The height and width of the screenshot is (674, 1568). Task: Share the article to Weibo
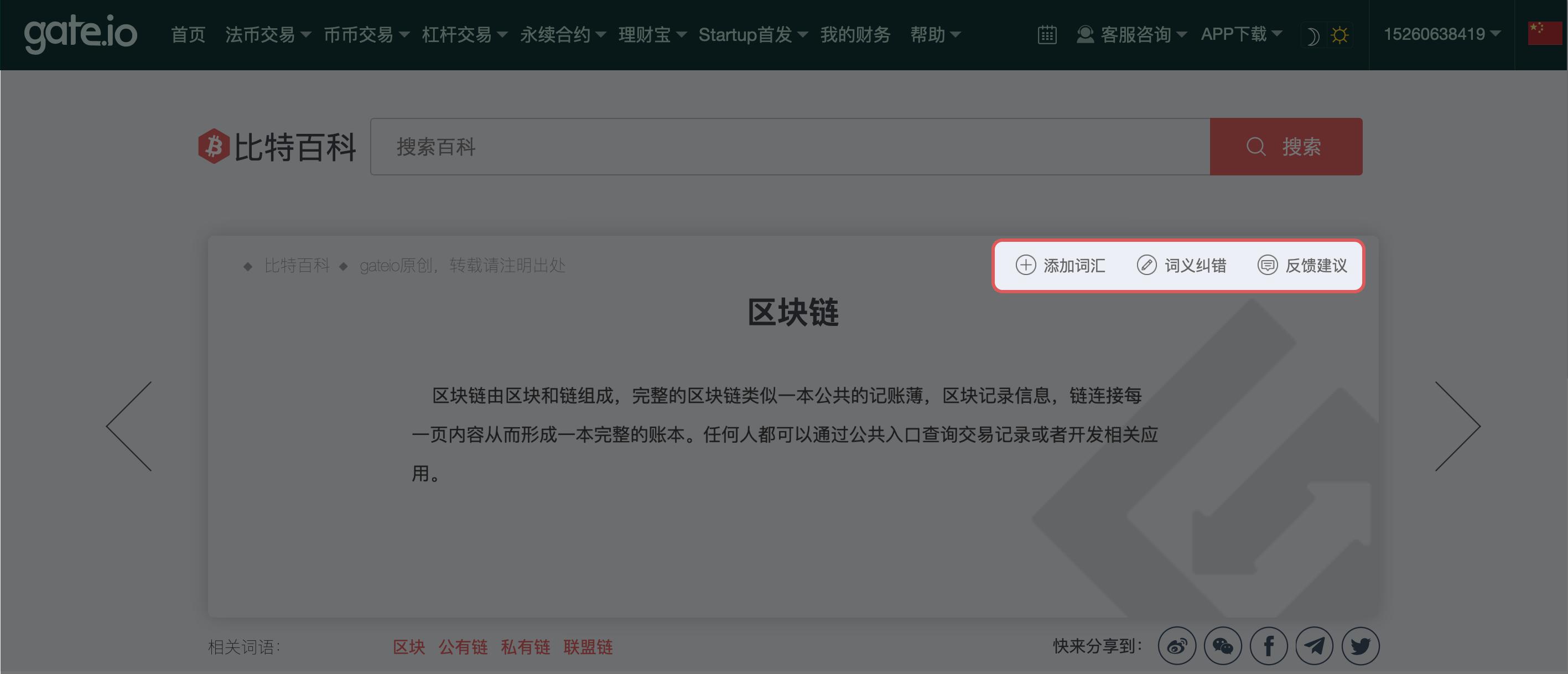tap(1176, 646)
